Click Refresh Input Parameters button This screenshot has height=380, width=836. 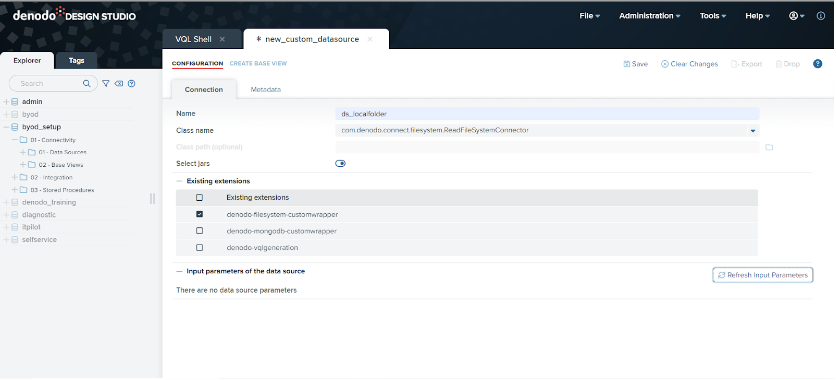click(762, 276)
